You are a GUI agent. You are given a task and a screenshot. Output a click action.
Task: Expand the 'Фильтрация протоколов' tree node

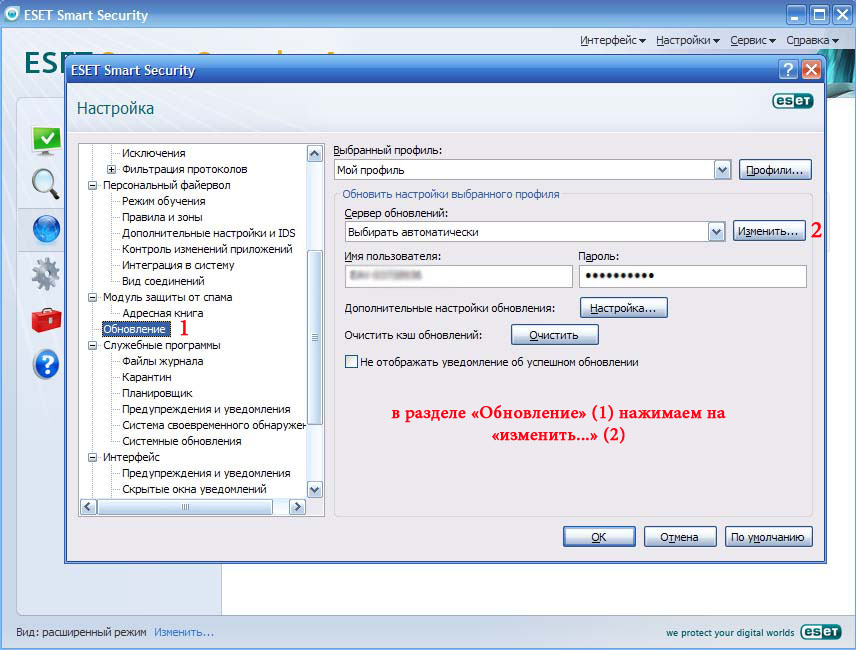click(111, 169)
